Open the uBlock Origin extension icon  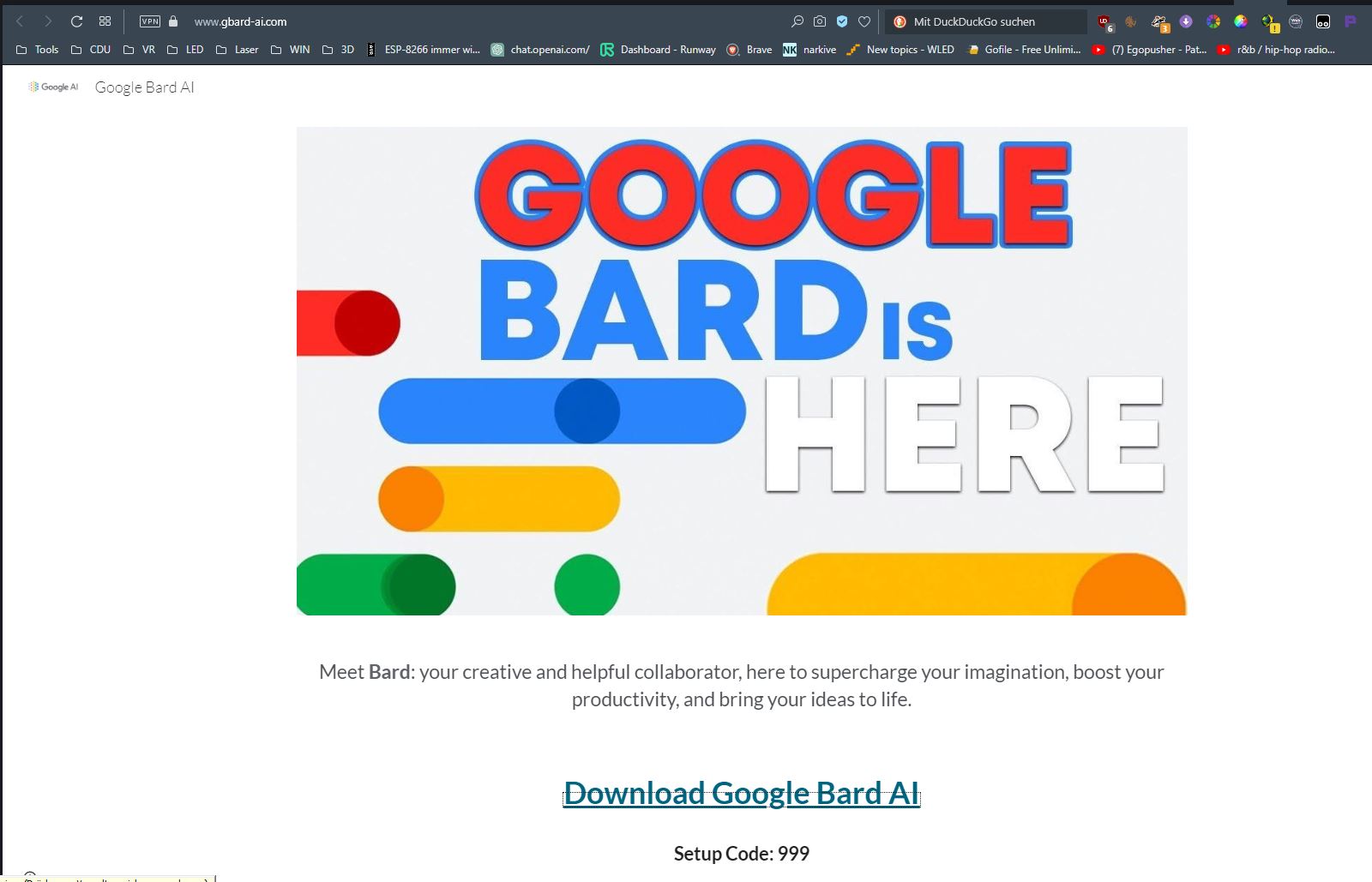[1104, 22]
